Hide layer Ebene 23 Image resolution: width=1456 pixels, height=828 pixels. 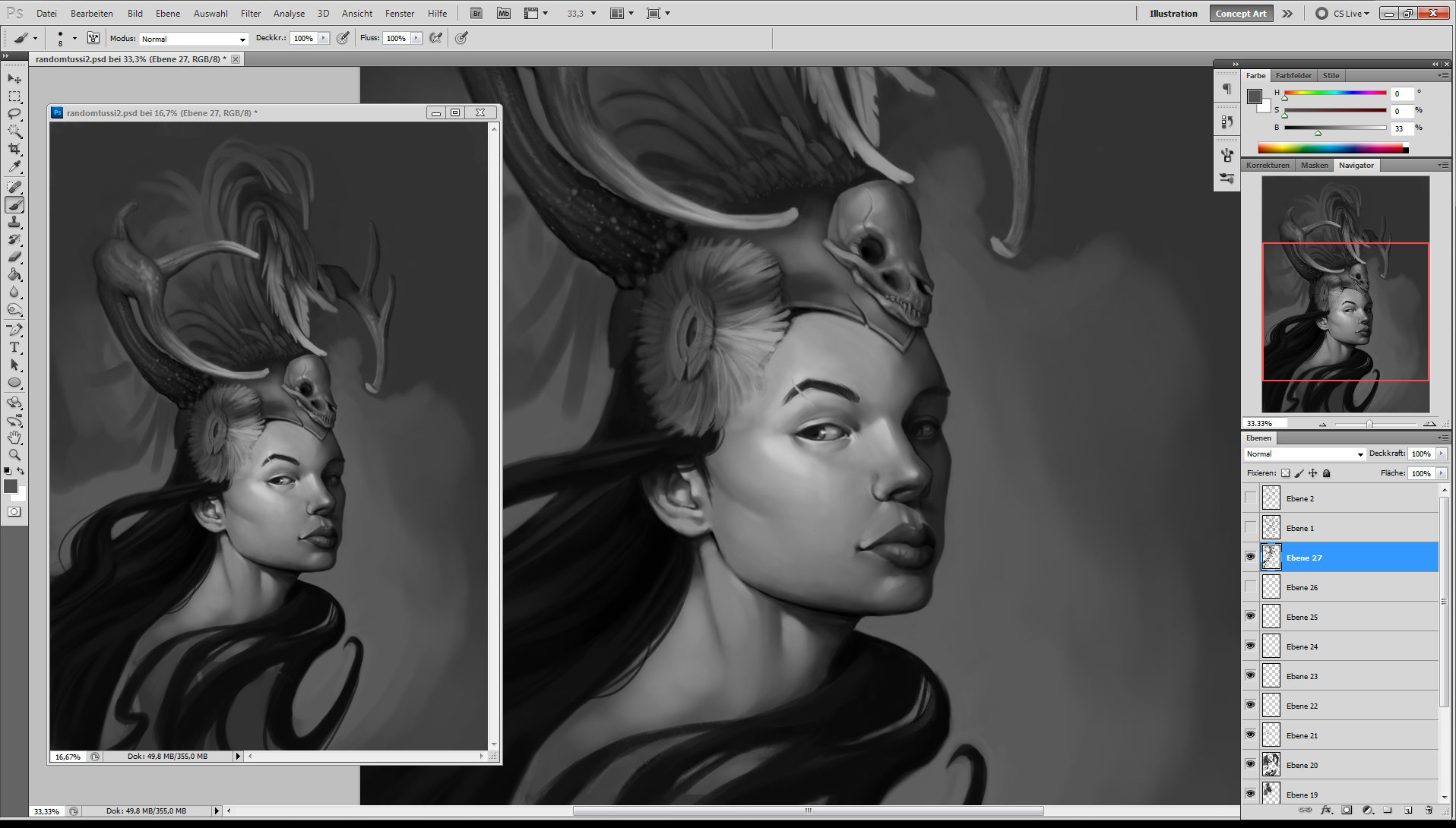coord(1250,675)
